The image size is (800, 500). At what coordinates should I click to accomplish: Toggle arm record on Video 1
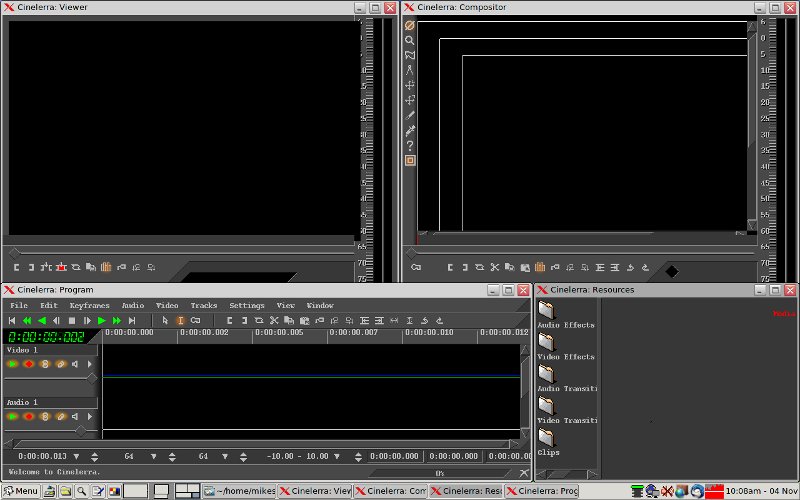pyautogui.click(x=29, y=364)
